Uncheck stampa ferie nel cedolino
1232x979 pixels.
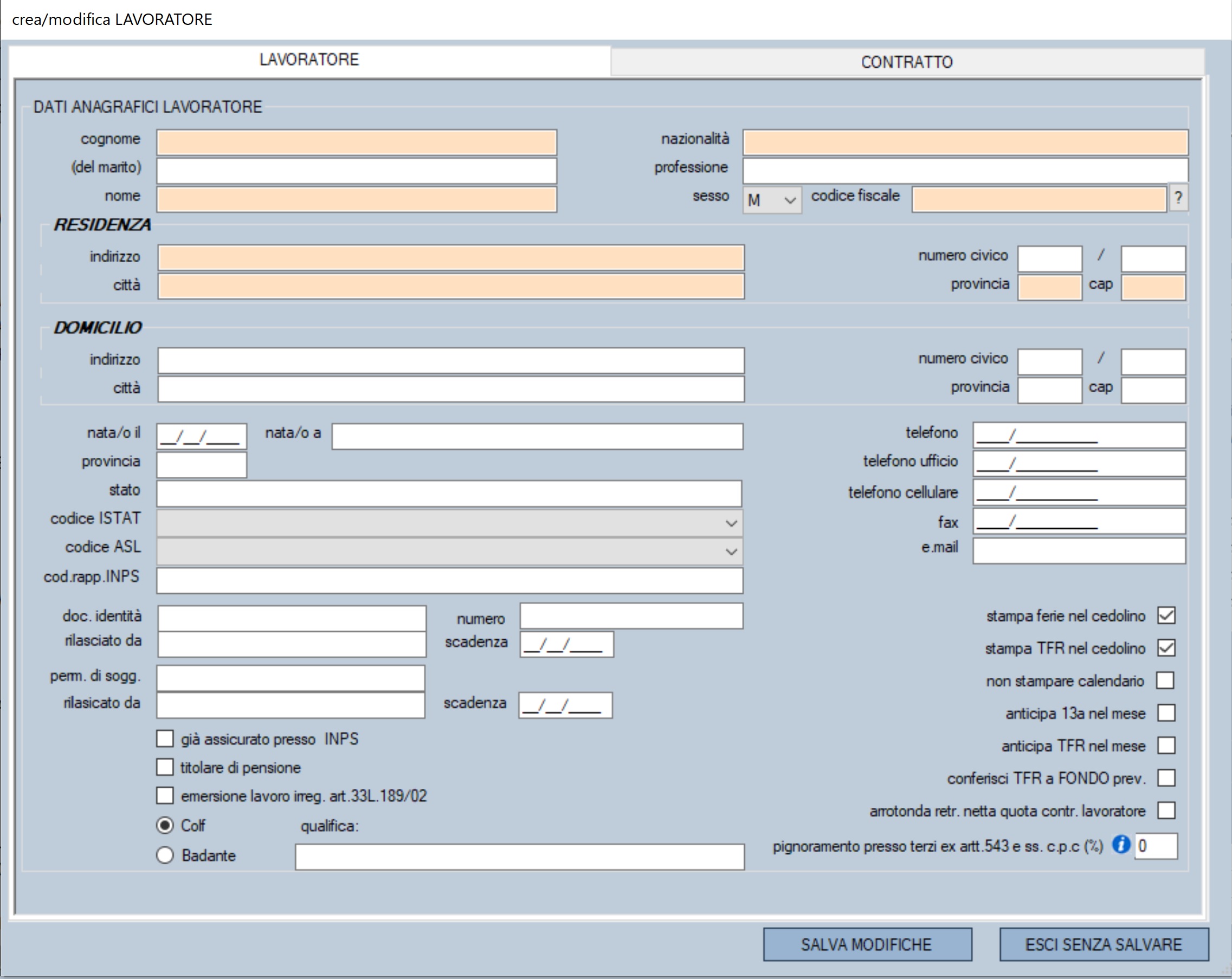point(1166,615)
